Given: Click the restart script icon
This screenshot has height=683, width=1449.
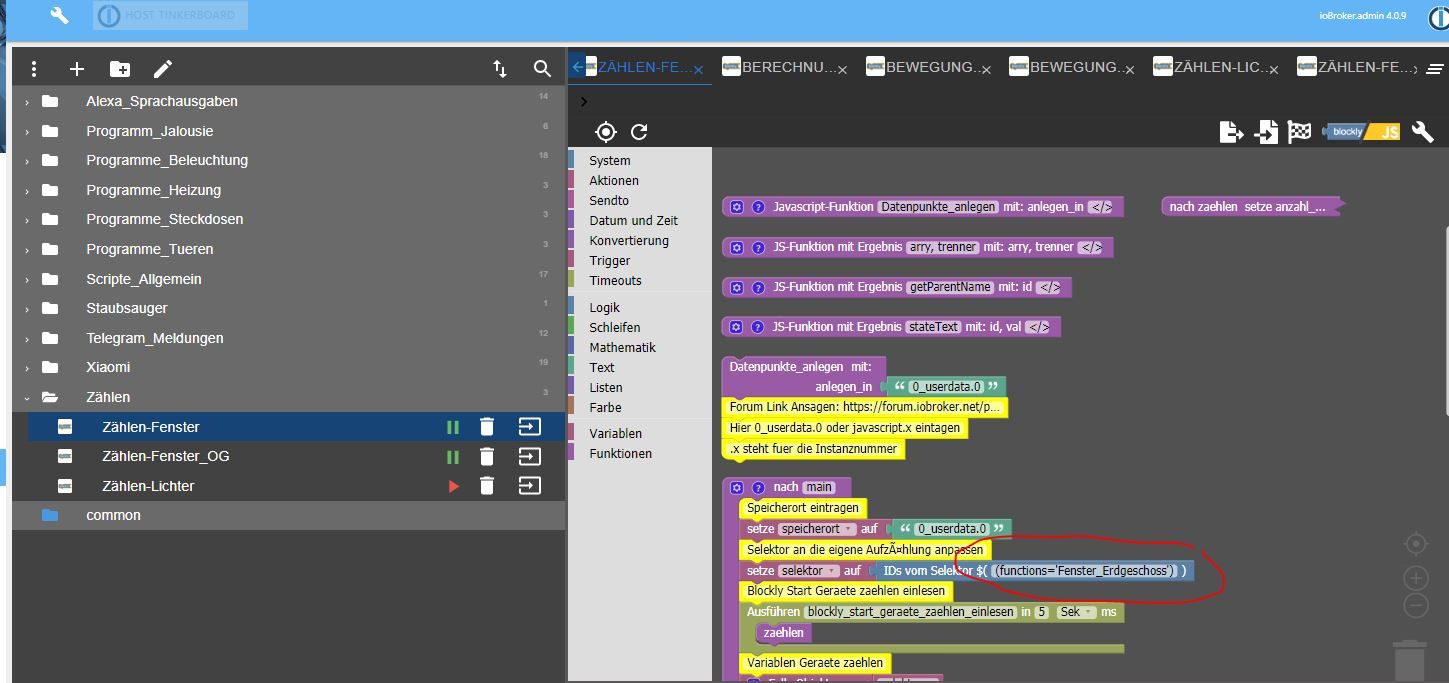Looking at the screenshot, I should coord(640,132).
